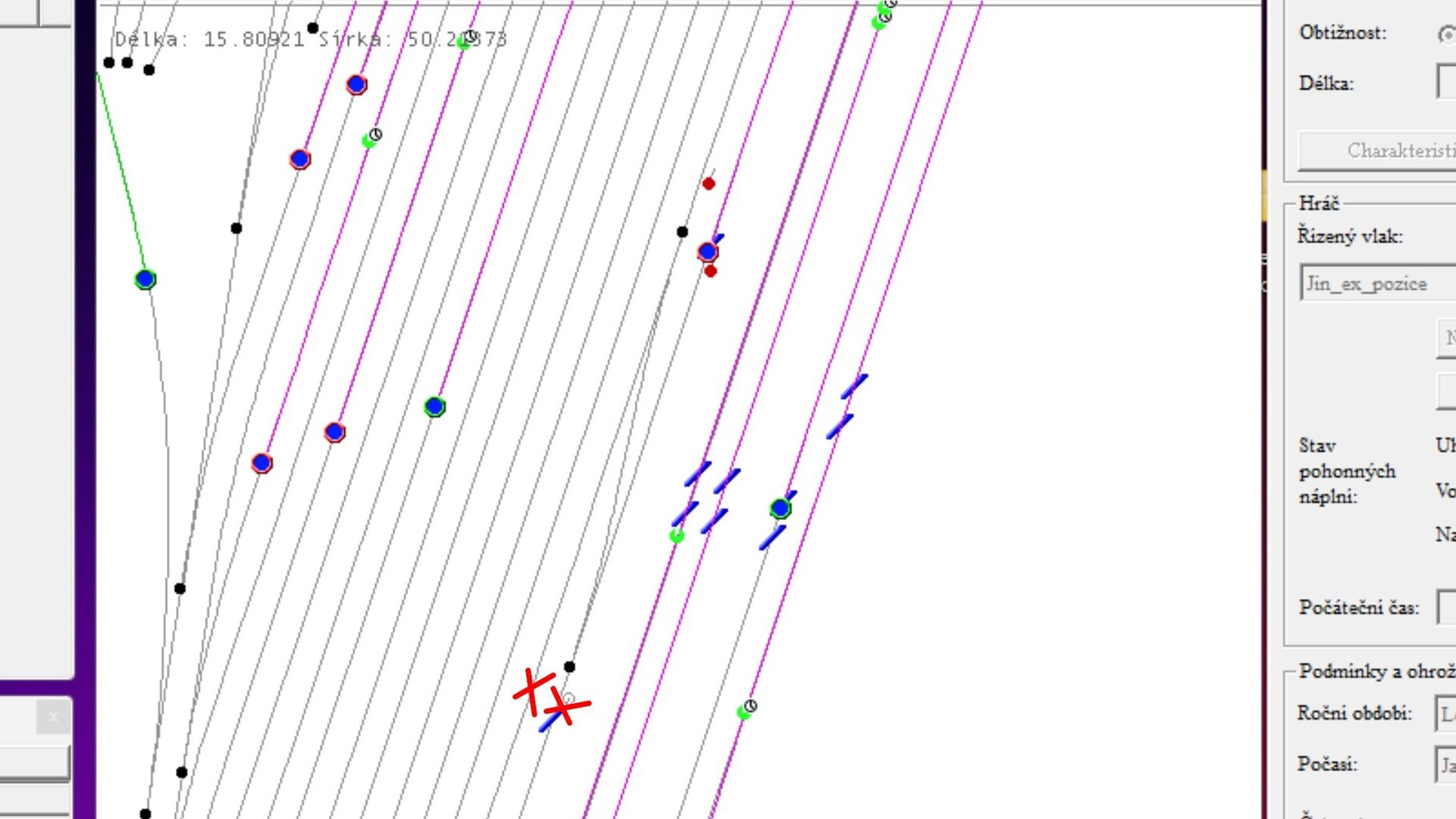1456x819 pixels.
Task: Click the 'Podmínky a ohrož…' group heading
Action: [x=1377, y=671]
